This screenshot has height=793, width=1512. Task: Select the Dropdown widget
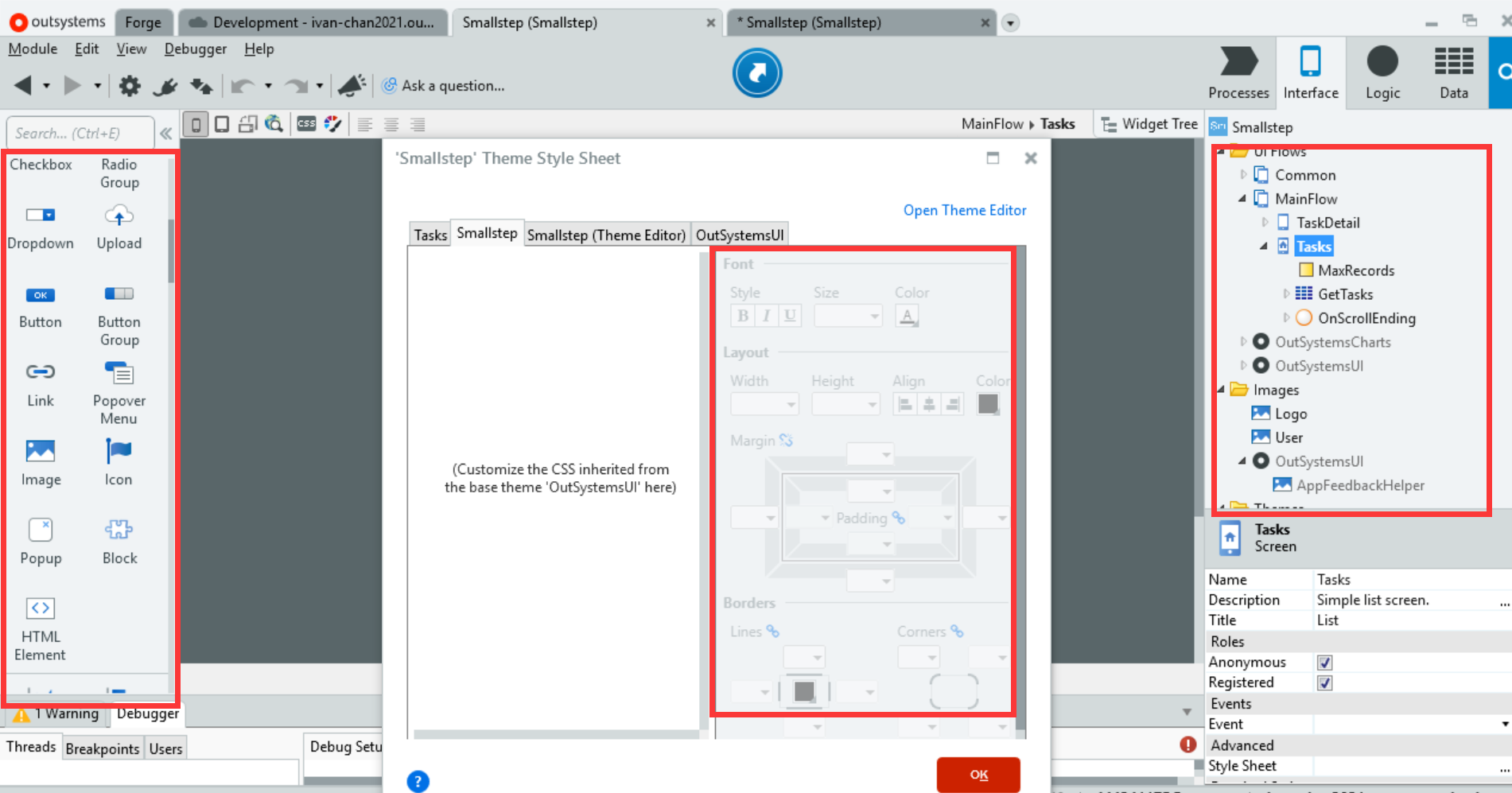pyautogui.click(x=41, y=227)
